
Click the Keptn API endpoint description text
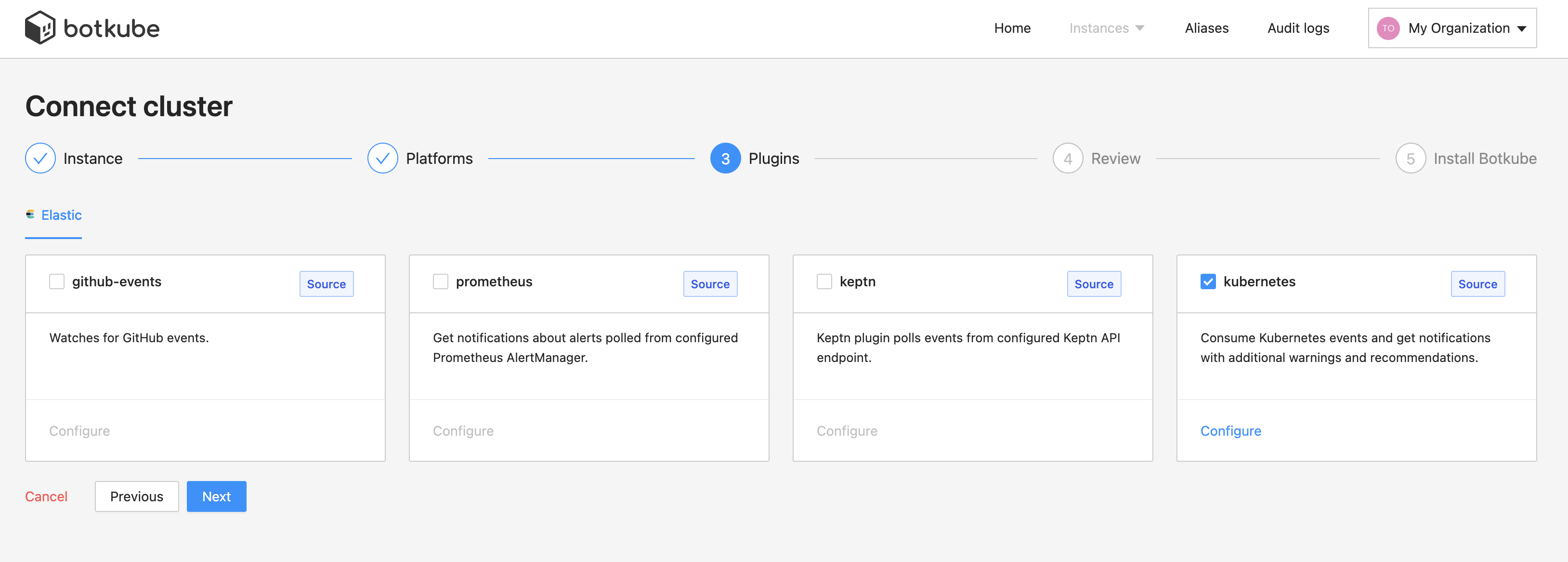pyautogui.click(x=968, y=348)
